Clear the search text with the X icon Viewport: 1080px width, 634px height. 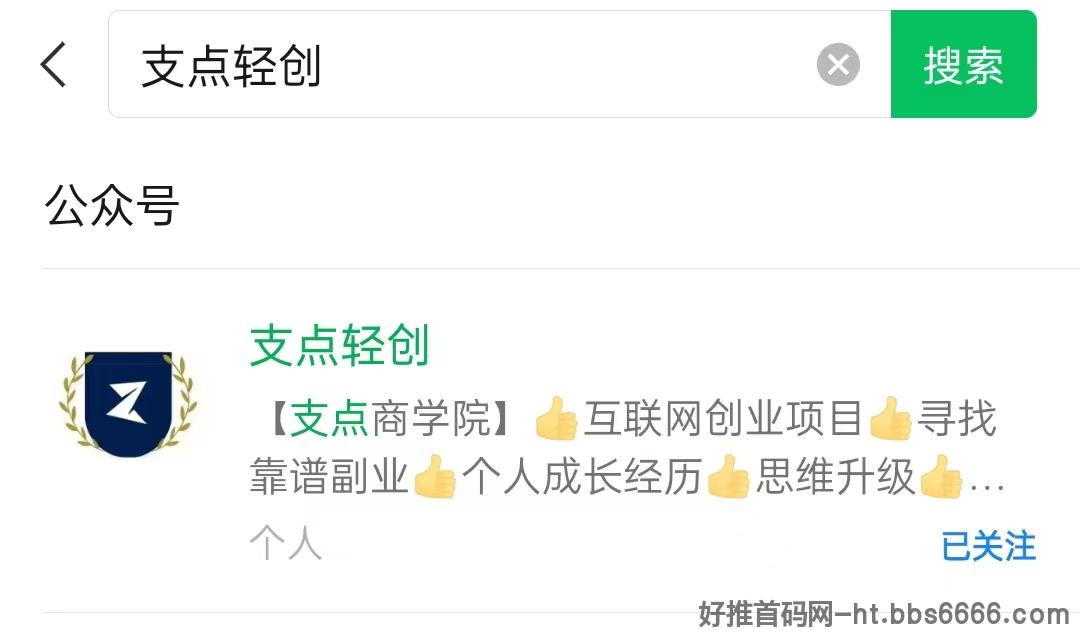[x=838, y=65]
